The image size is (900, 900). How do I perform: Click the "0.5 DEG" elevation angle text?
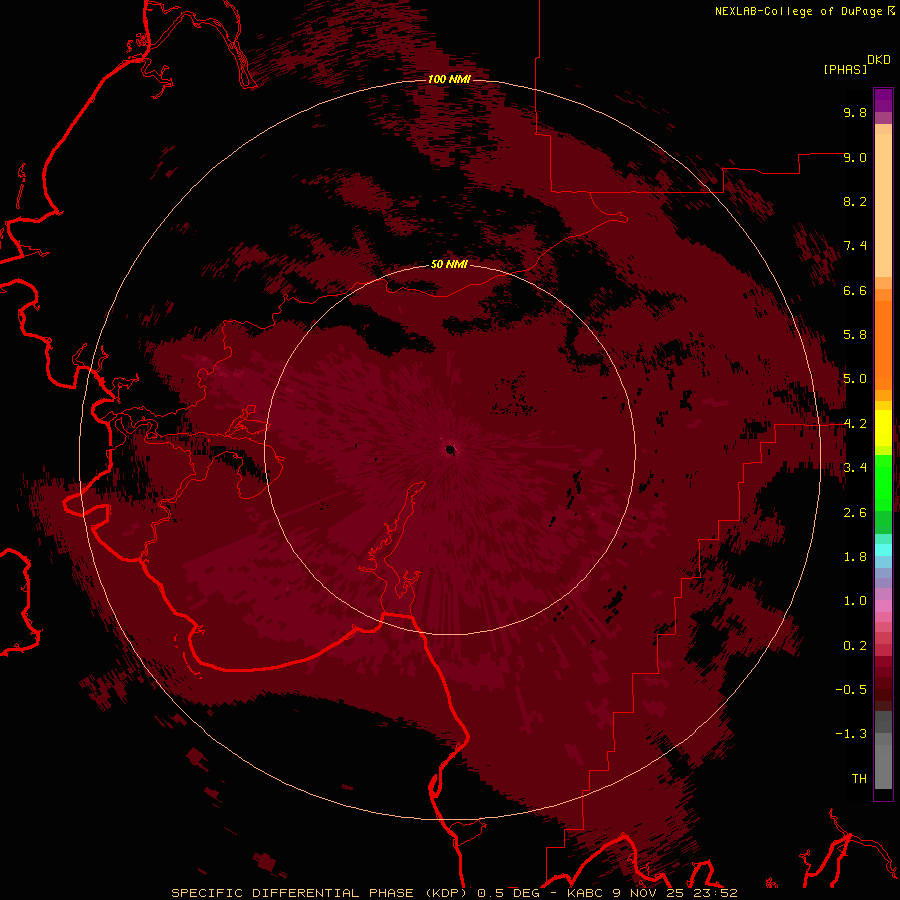pos(509,893)
